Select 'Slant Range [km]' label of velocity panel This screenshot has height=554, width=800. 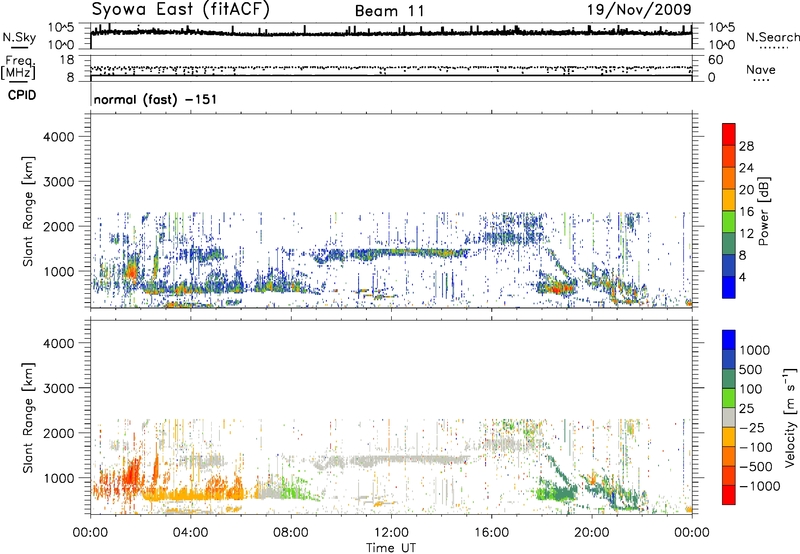[x=28, y=417]
